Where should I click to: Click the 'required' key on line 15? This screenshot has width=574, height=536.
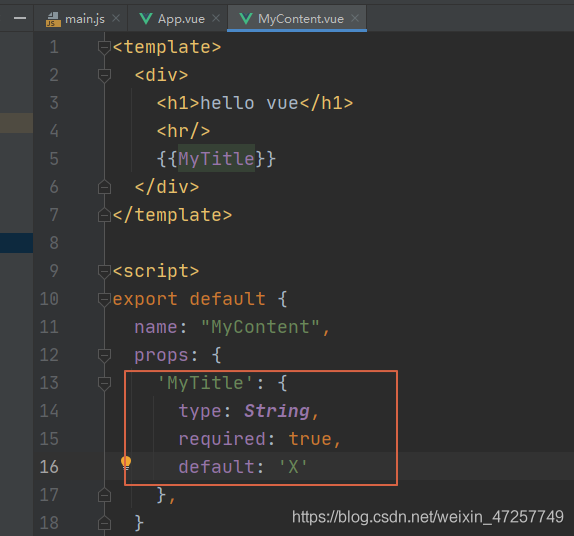coord(222,439)
